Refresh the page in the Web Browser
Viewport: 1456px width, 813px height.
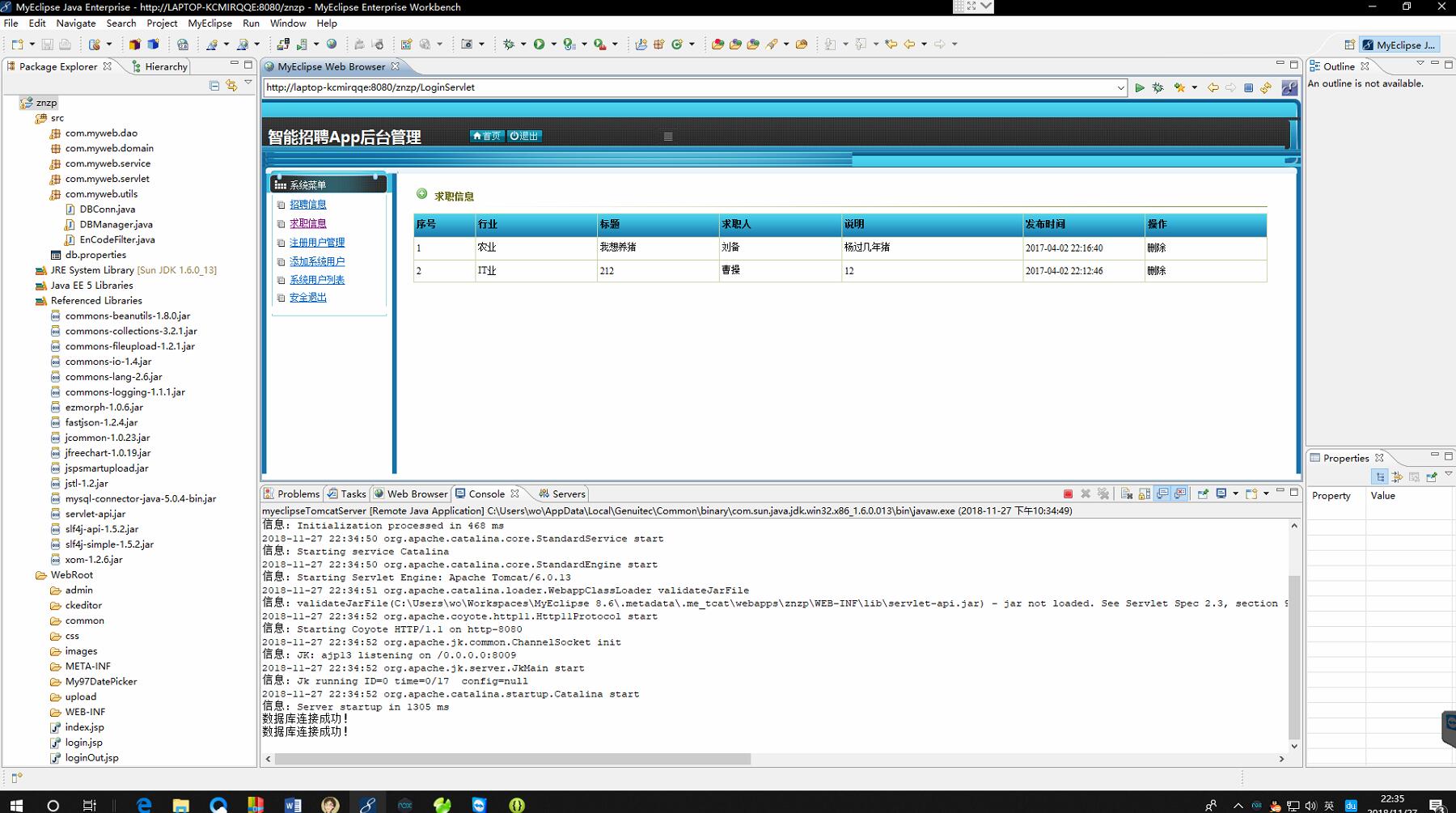1266,87
